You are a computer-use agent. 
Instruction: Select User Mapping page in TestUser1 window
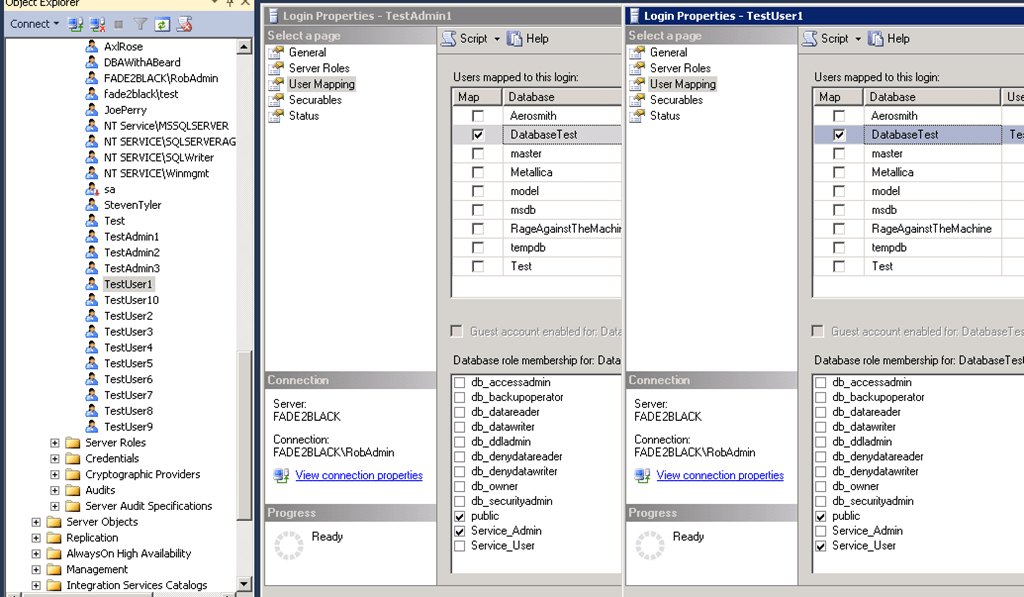[x=682, y=84]
